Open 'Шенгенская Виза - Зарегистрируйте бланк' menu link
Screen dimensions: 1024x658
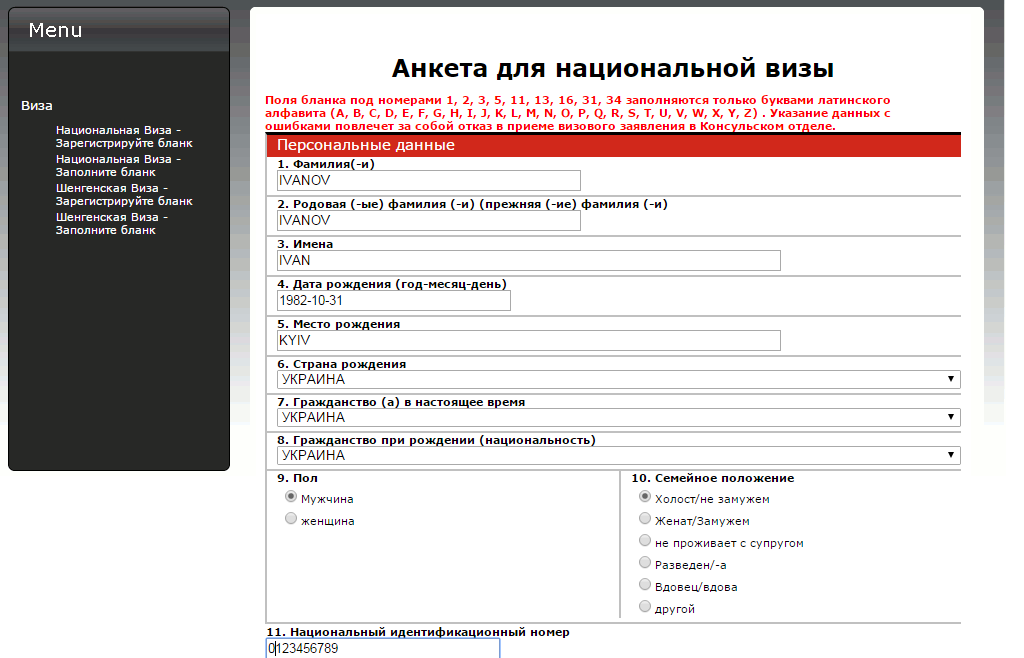coord(124,195)
